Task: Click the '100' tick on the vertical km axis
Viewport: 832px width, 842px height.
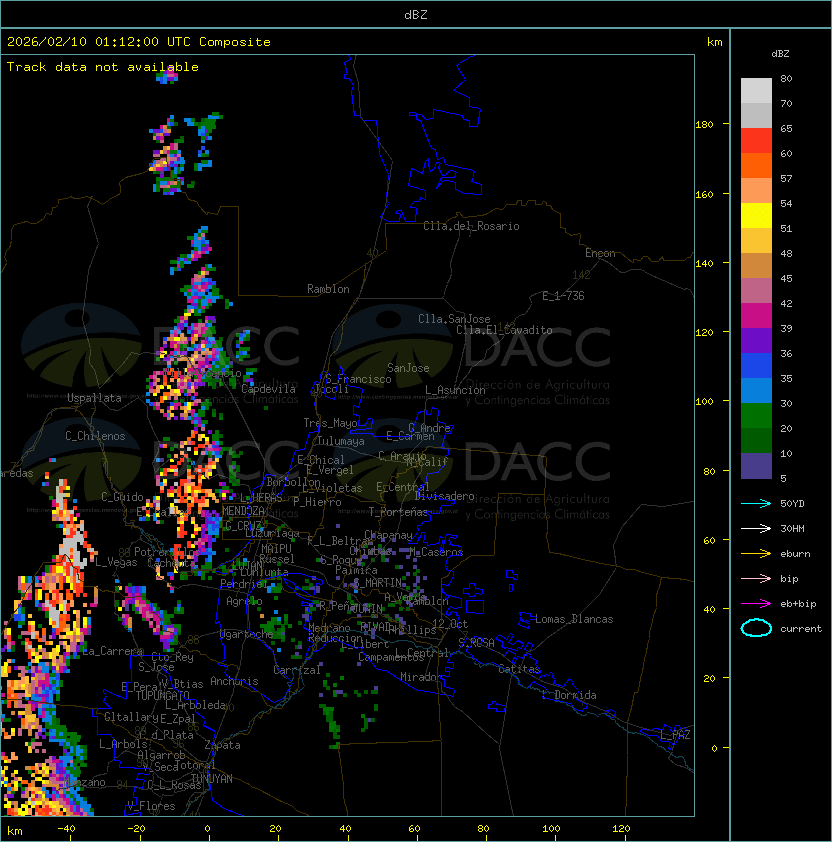Action: 704,402
